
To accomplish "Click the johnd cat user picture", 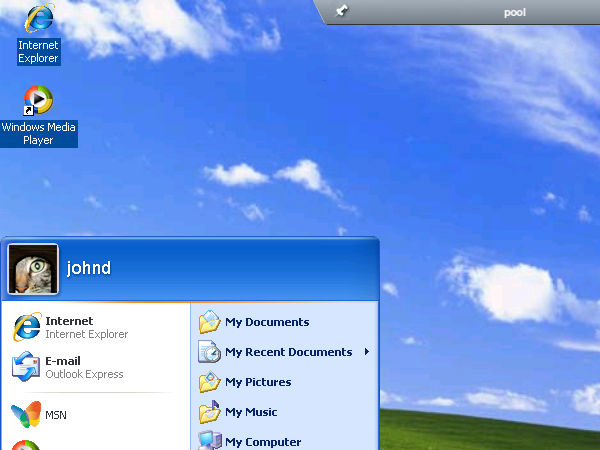I will [x=33, y=269].
